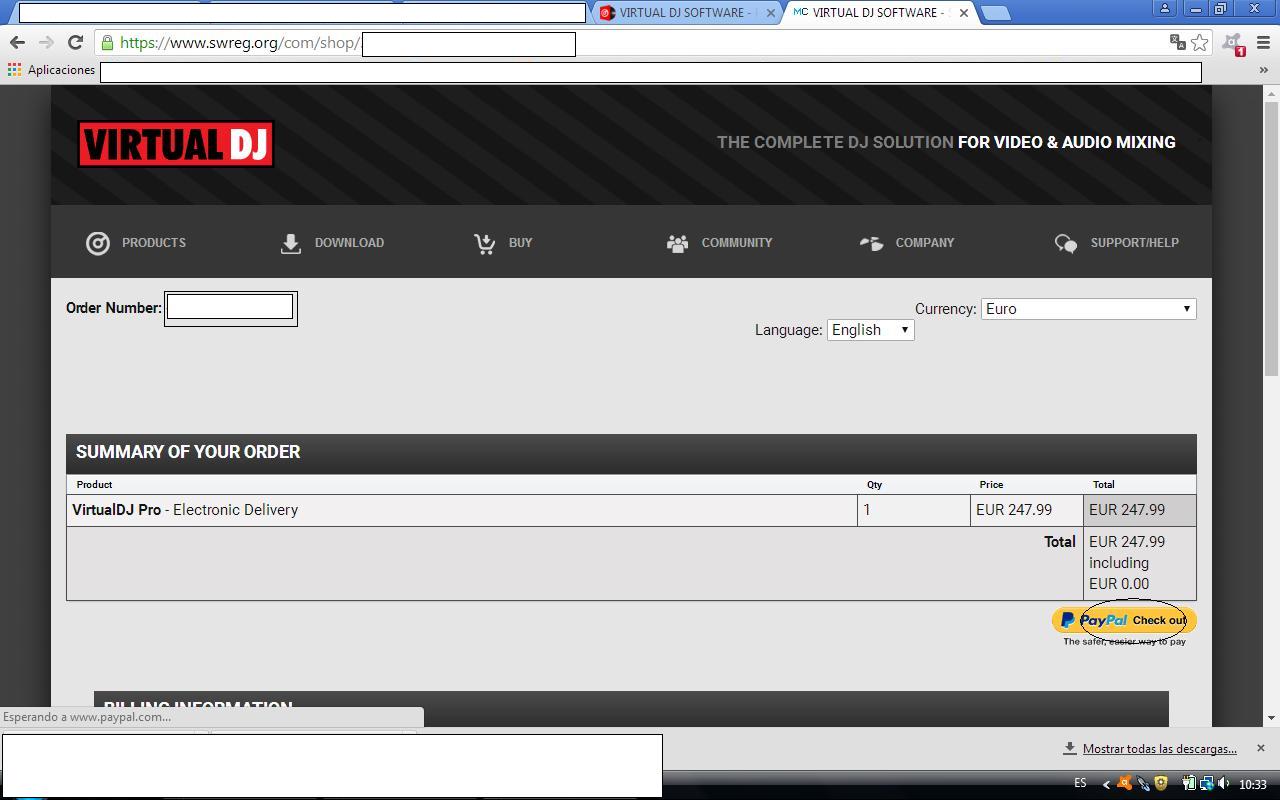
Task: Show hidden system tray icons
Action: (x=1106, y=784)
